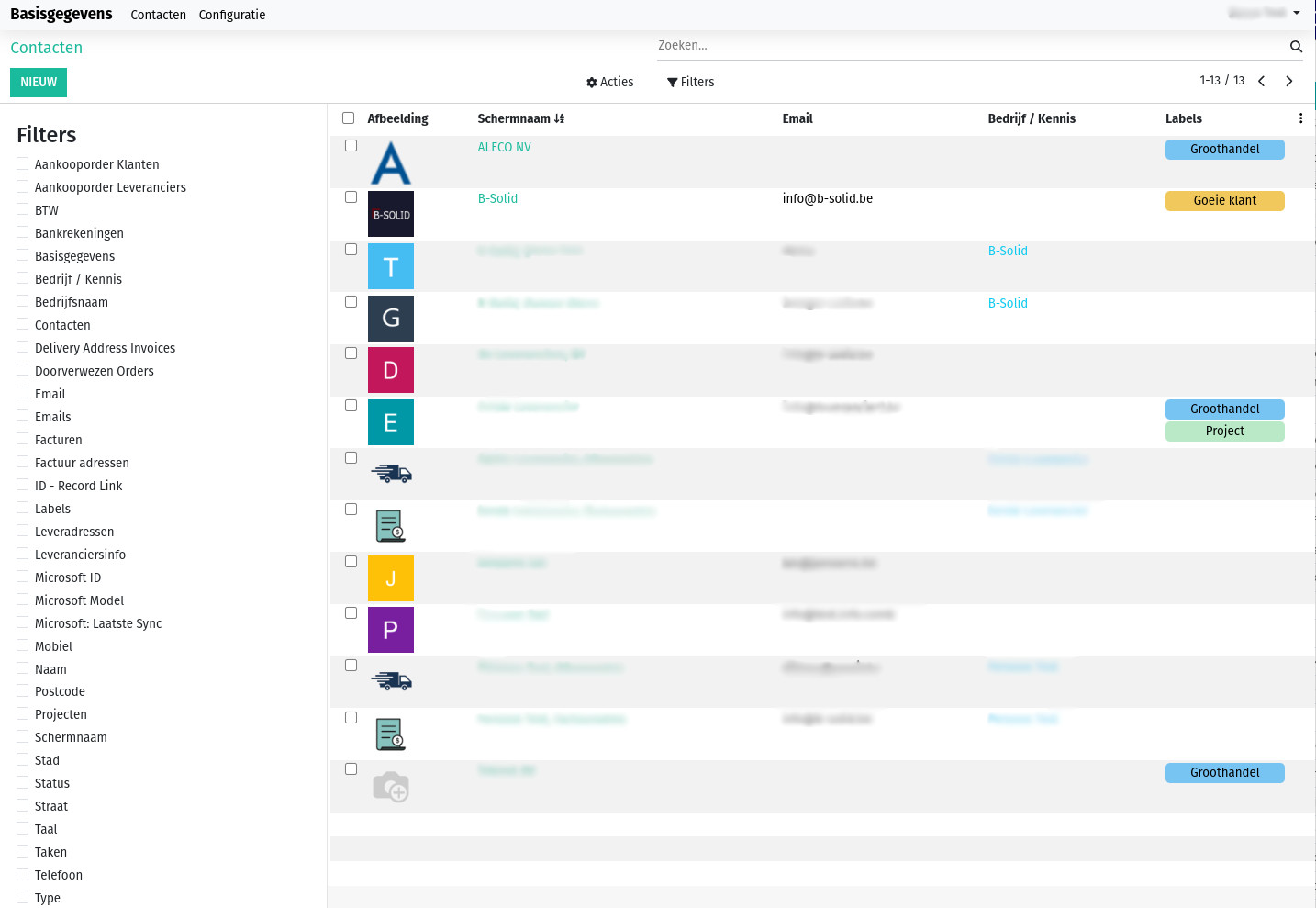Click the purple P avatar icon
1316x908 pixels.
pyautogui.click(x=391, y=630)
